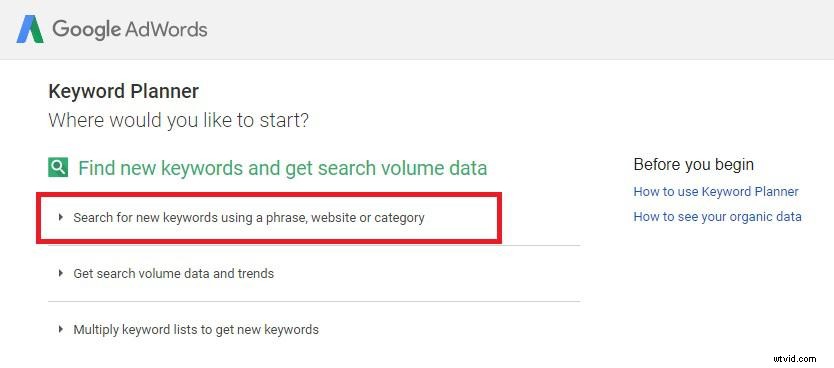Click the gray header bar beside the logo
This screenshot has width=834, height=368.
(x=519, y=29)
